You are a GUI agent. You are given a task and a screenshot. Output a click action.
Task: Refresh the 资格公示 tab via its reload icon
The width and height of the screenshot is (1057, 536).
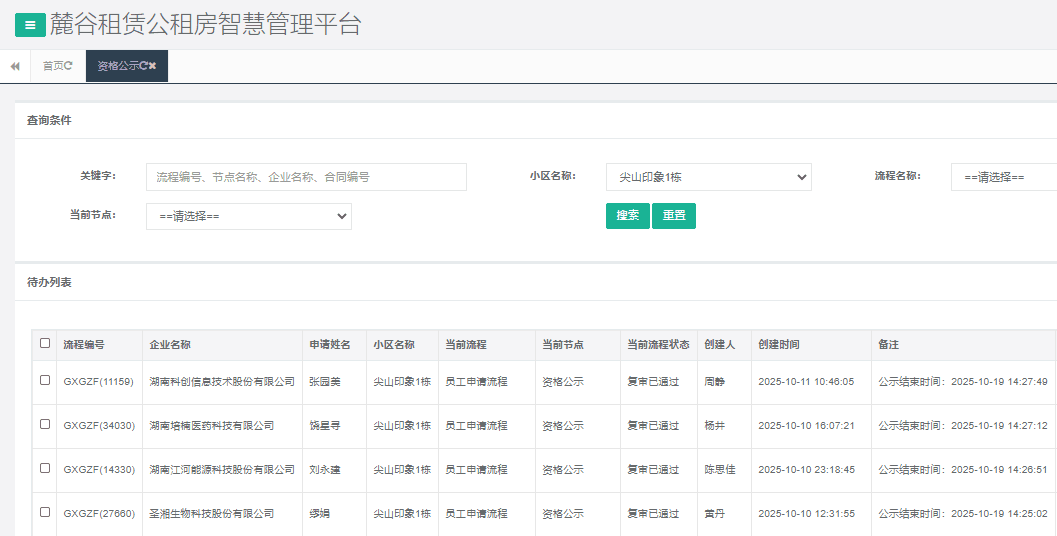click(143, 66)
